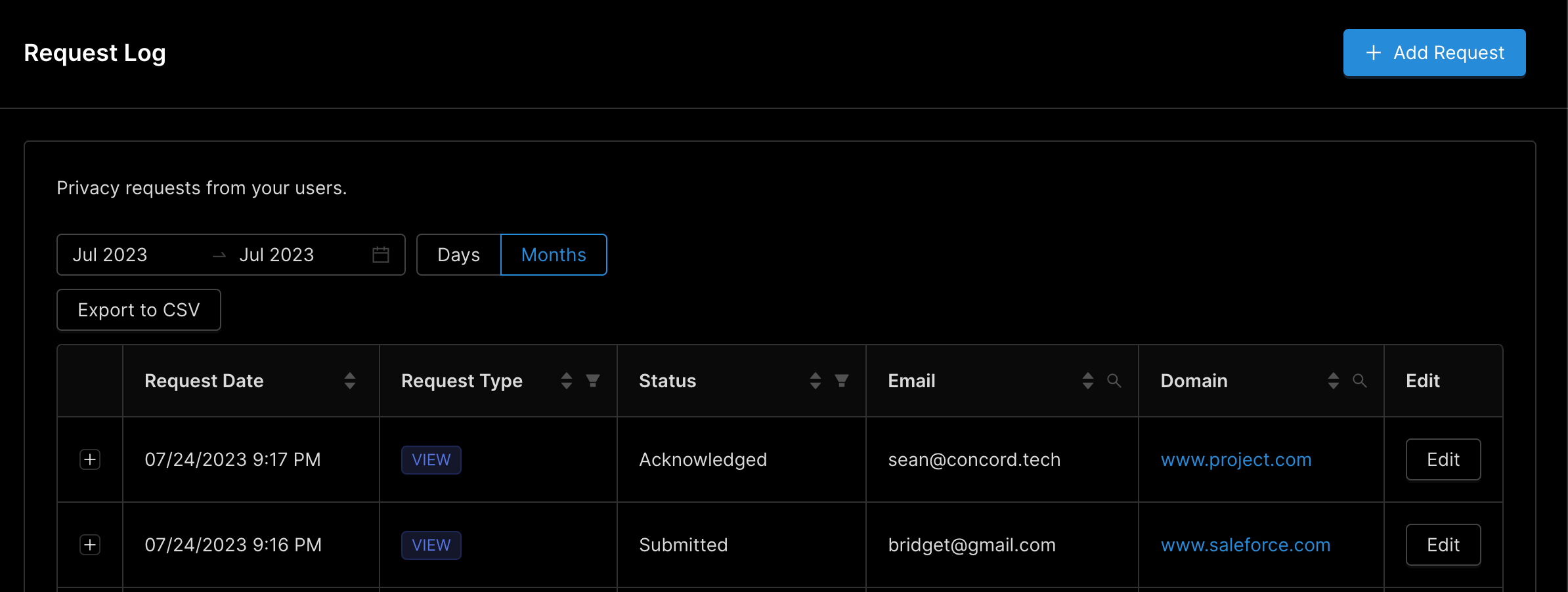Click the start date Jul 2023 field
The height and width of the screenshot is (592, 1568).
point(110,255)
